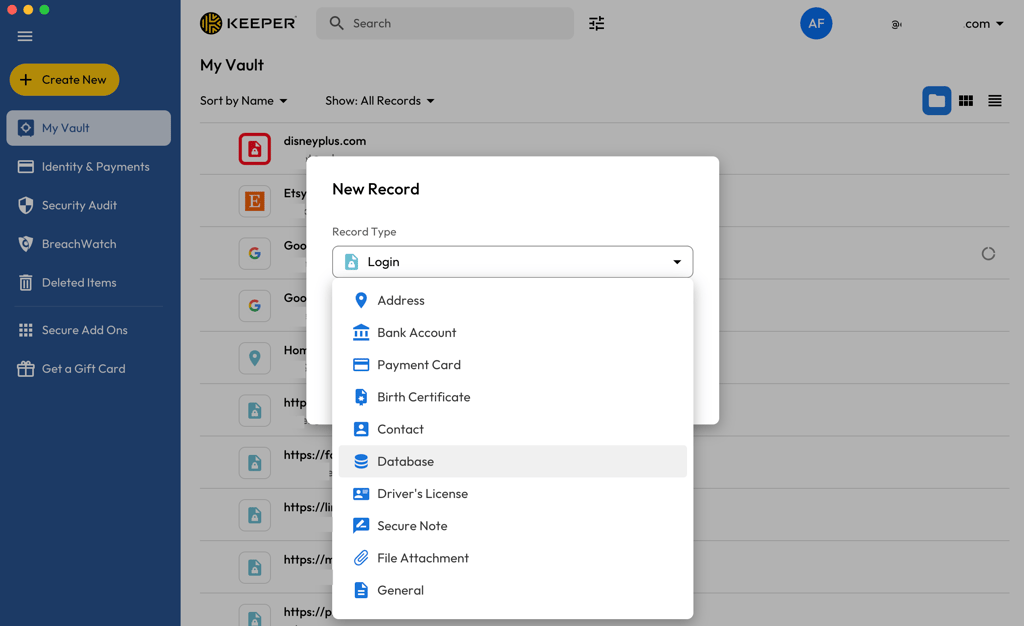Viewport: 1024px width, 626px height.
Task: Click the search magnifier icon
Action: click(336, 23)
